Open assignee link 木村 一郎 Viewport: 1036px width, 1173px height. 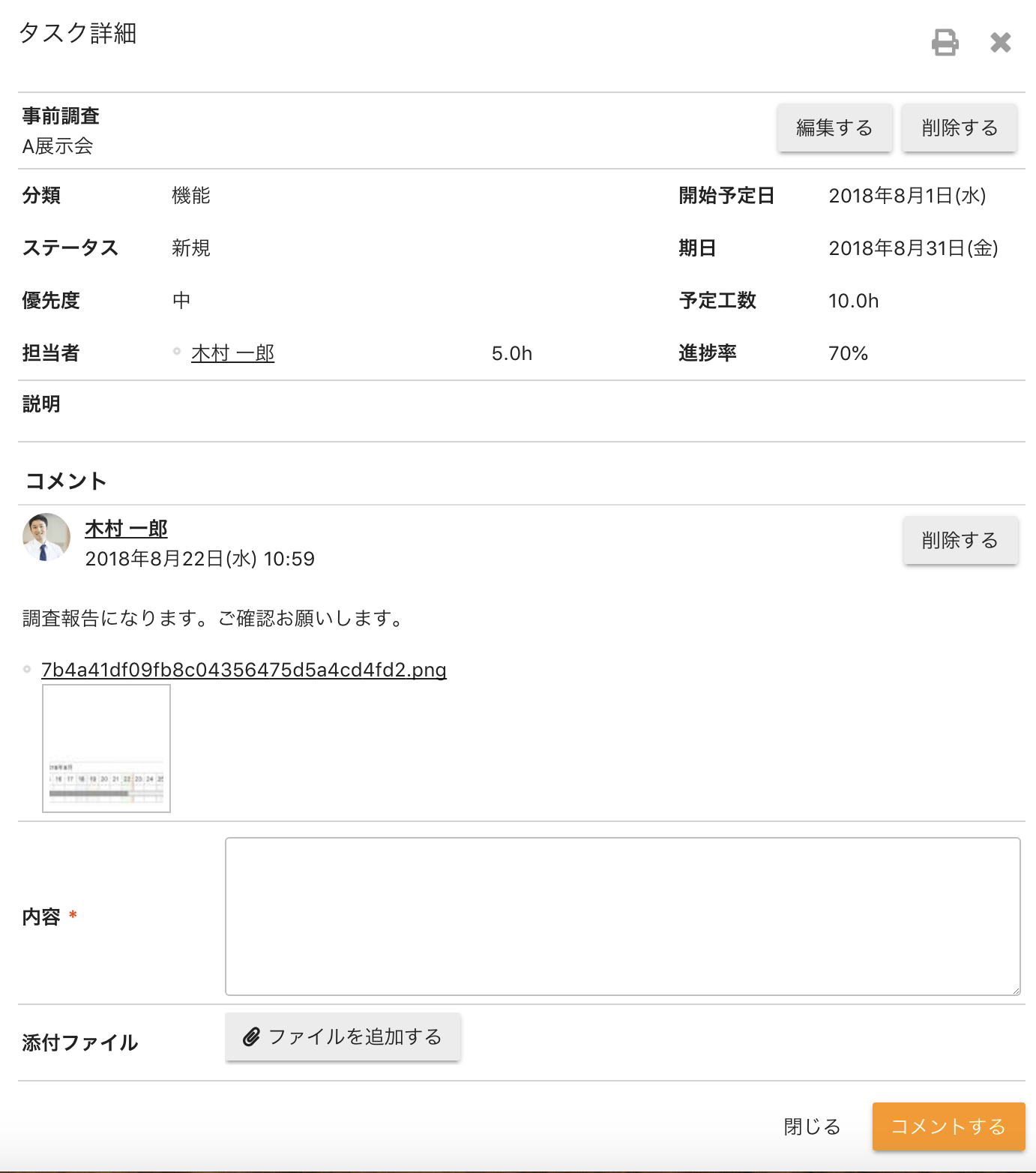(233, 352)
